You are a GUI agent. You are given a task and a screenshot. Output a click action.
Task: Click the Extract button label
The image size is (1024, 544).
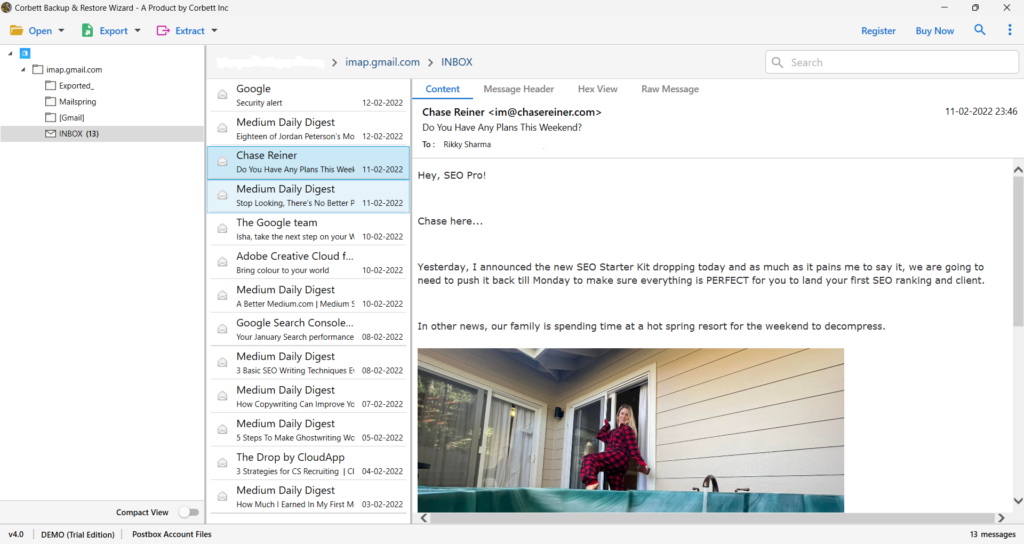(x=190, y=31)
